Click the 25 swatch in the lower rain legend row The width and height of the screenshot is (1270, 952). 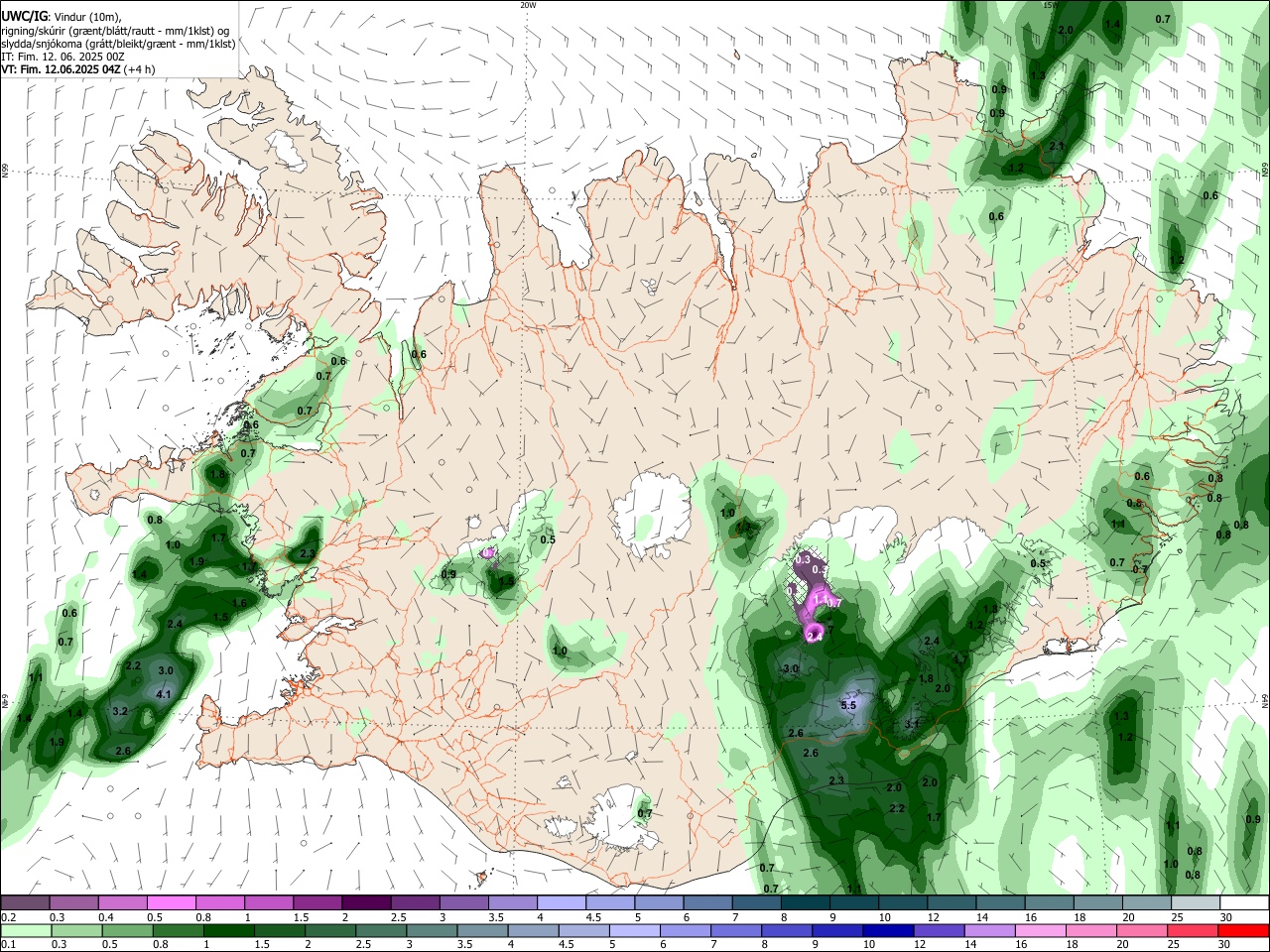(x=1195, y=930)
